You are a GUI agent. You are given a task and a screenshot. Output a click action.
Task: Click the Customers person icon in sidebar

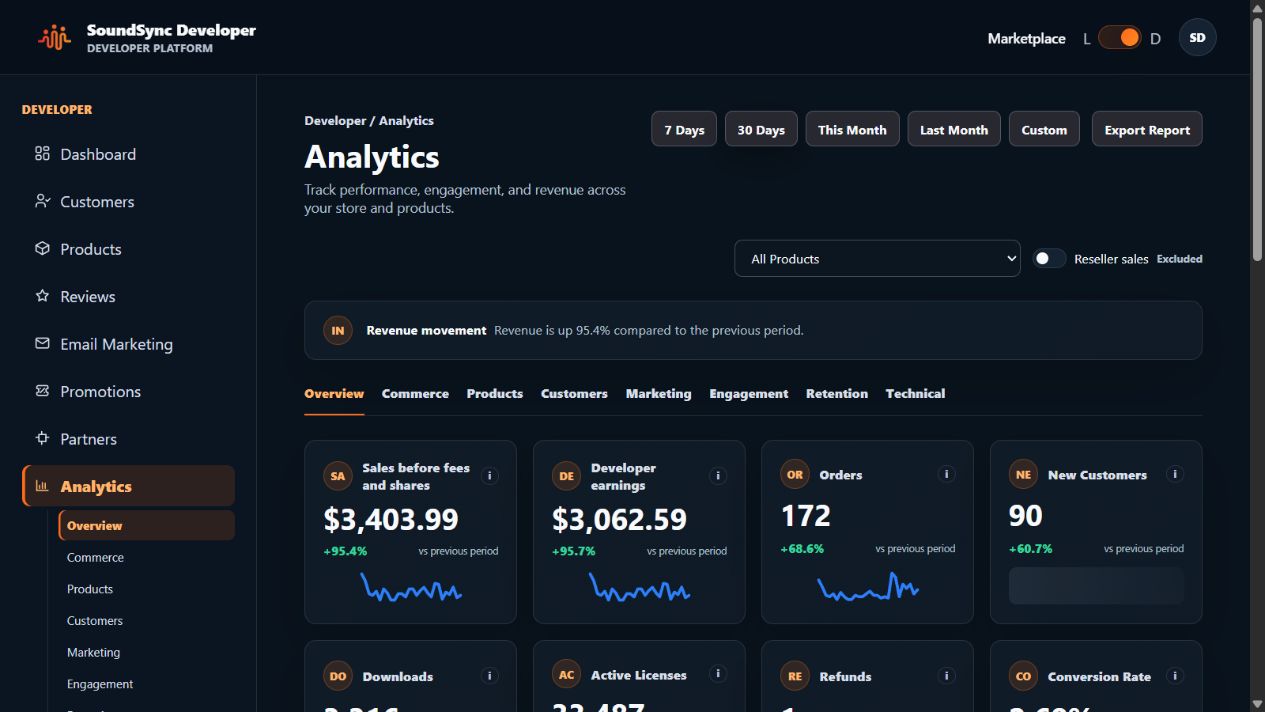pos(42,201)
